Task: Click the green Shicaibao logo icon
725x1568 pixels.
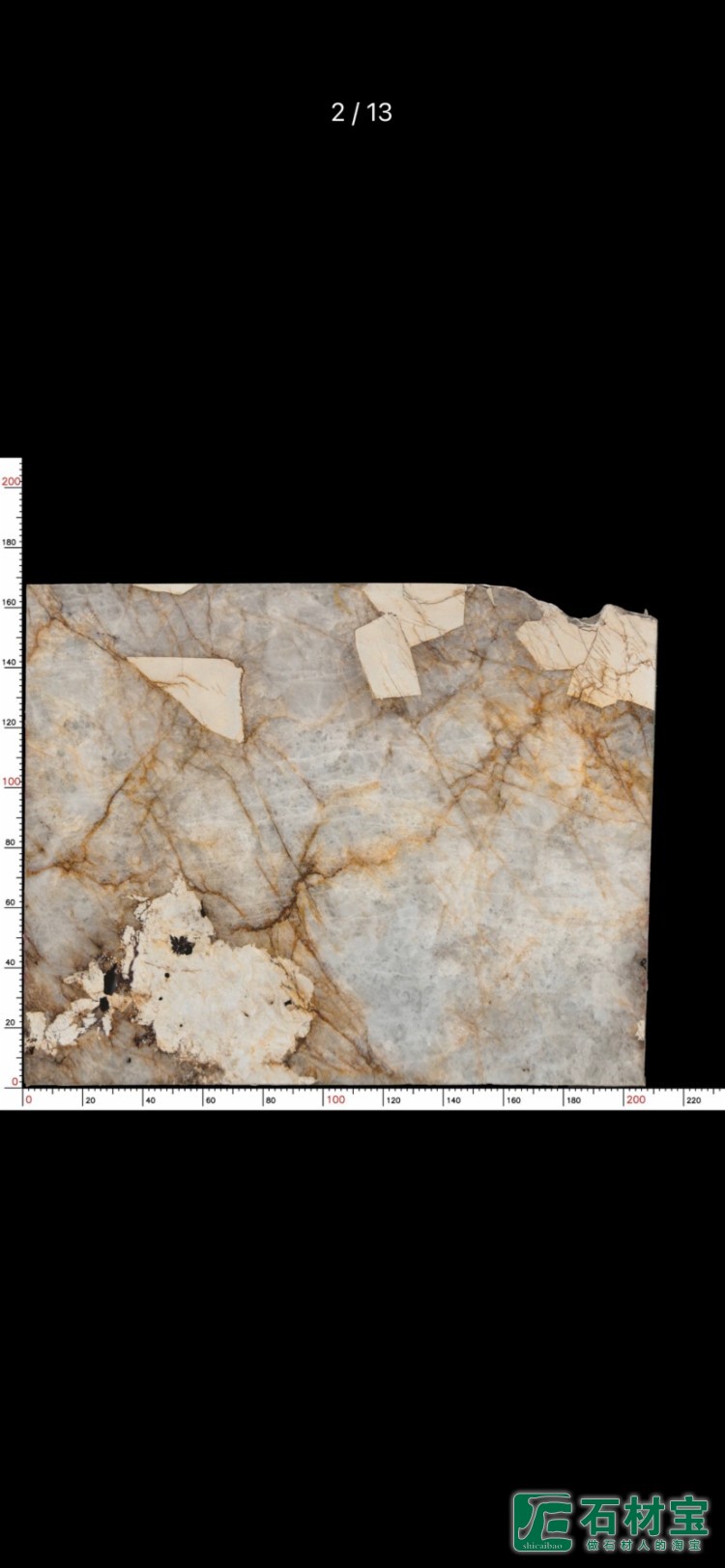Action: point(541,1521)
